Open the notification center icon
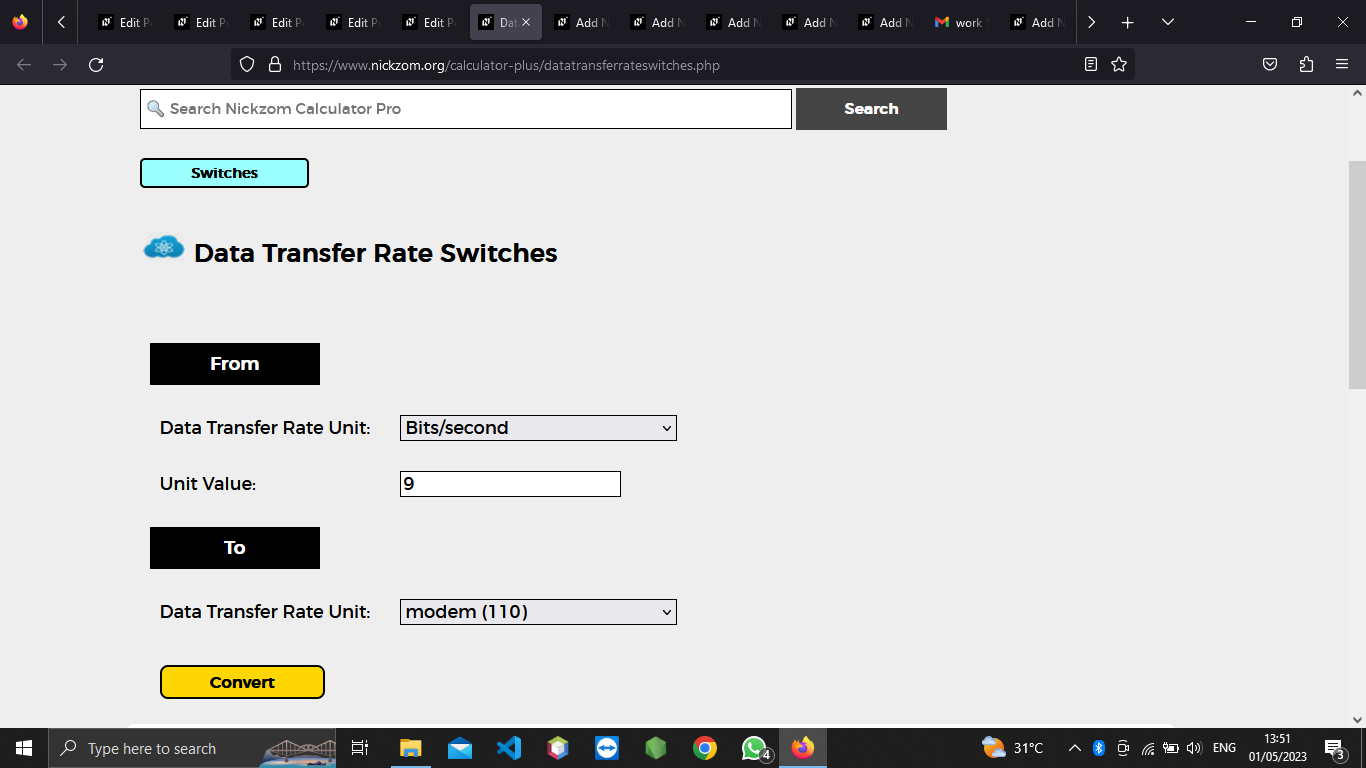The height and width of the screenshot is (768, 1366). coord(1334,748)
